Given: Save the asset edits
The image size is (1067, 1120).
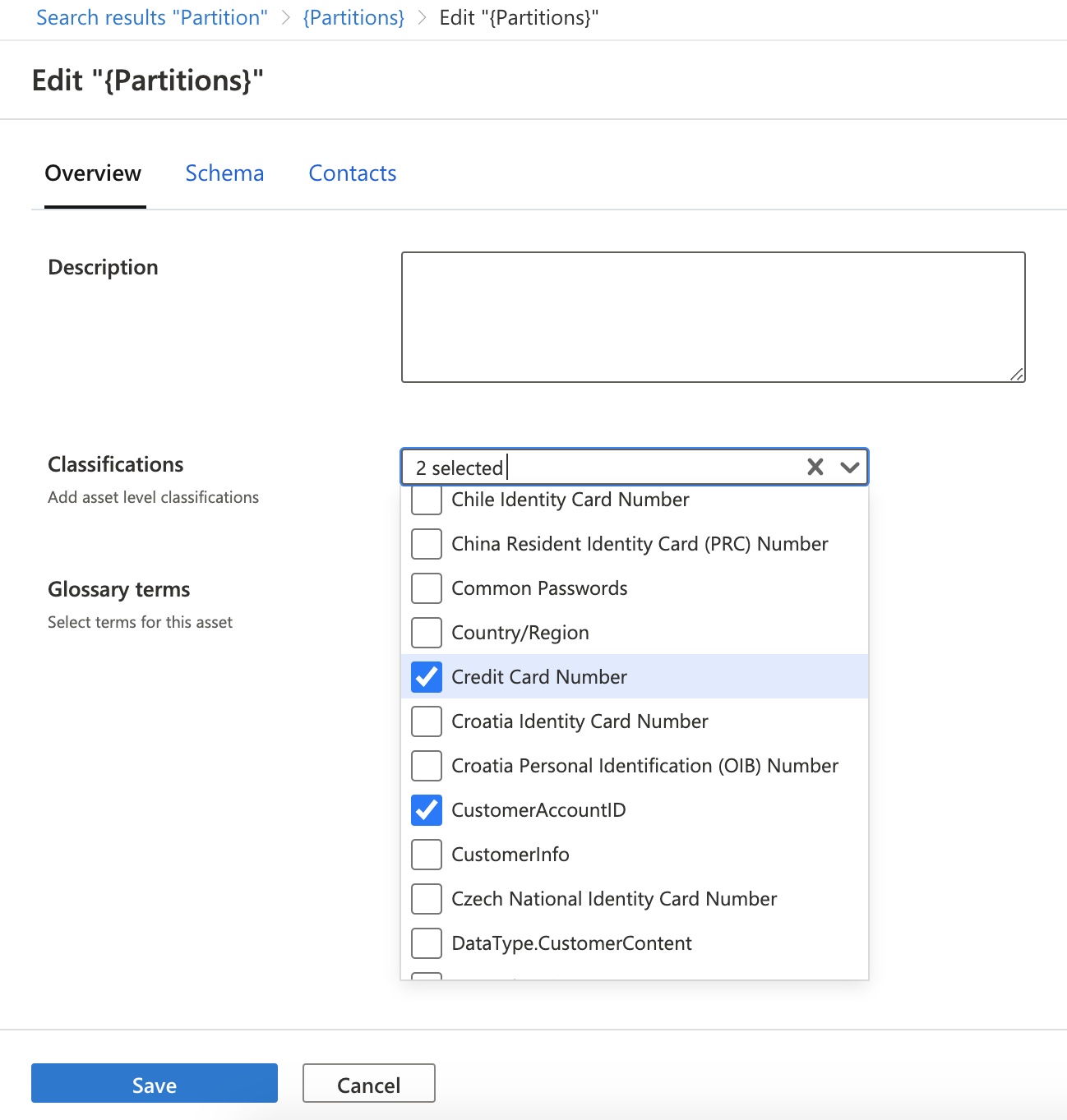Looking at the screenshot, I should click(x=155, y=1085).
